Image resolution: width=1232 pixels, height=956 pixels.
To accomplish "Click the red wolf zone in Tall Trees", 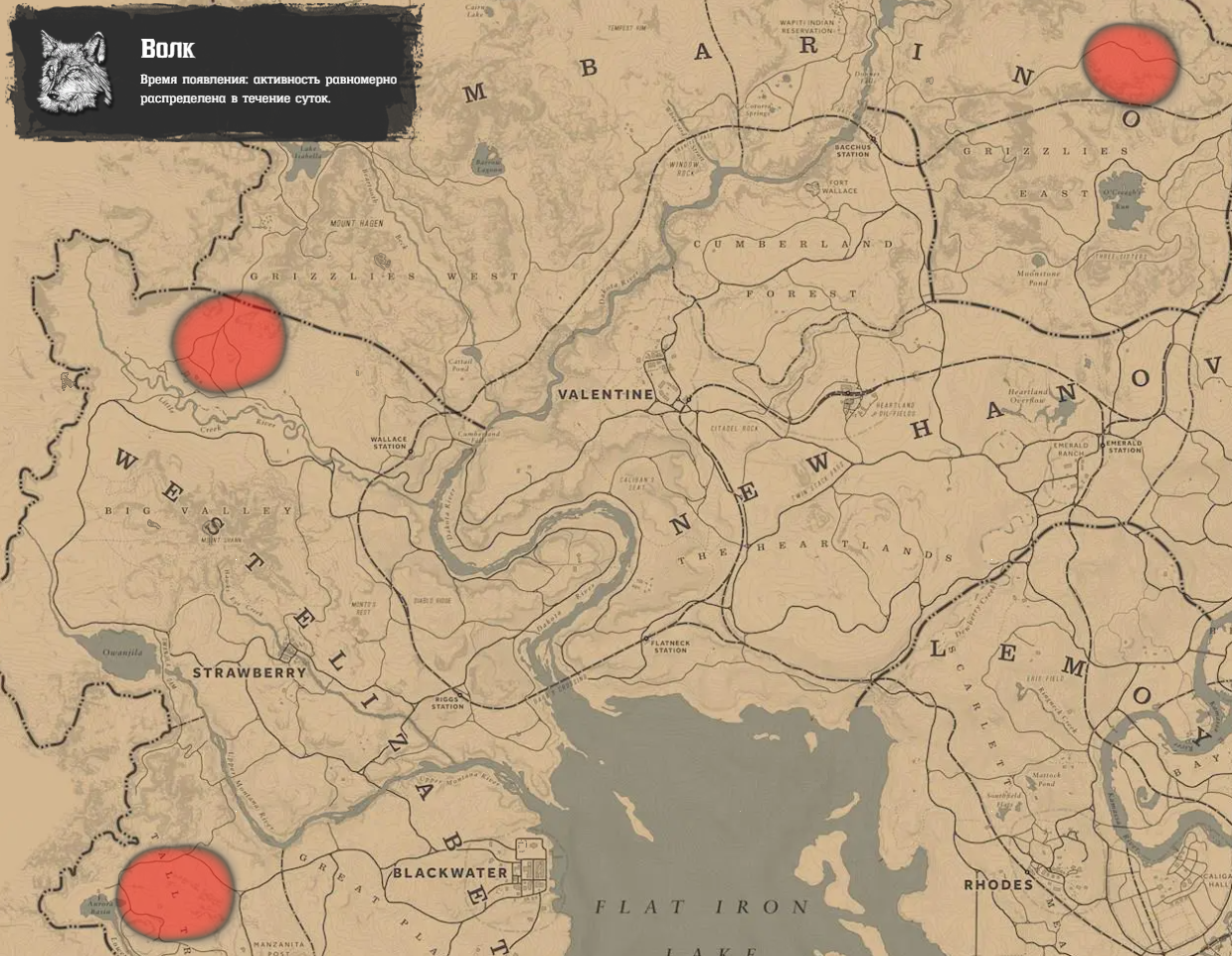I will coord(176,891).
